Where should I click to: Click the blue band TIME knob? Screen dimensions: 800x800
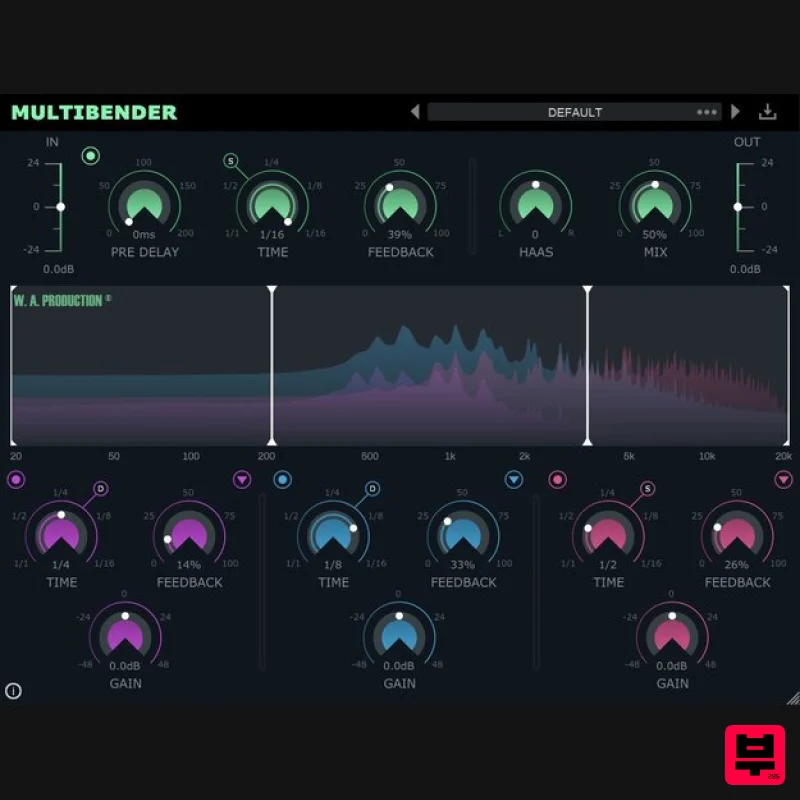[x=333, y=535]
